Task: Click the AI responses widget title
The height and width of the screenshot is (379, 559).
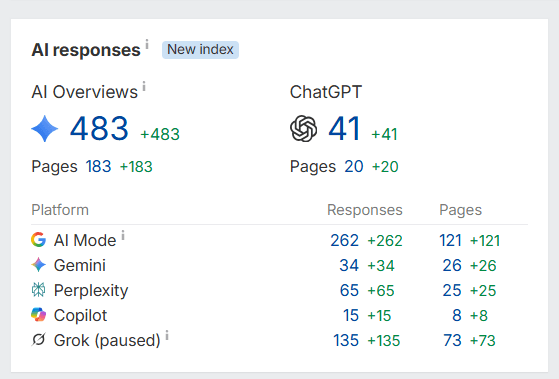Action: [86, 50]
